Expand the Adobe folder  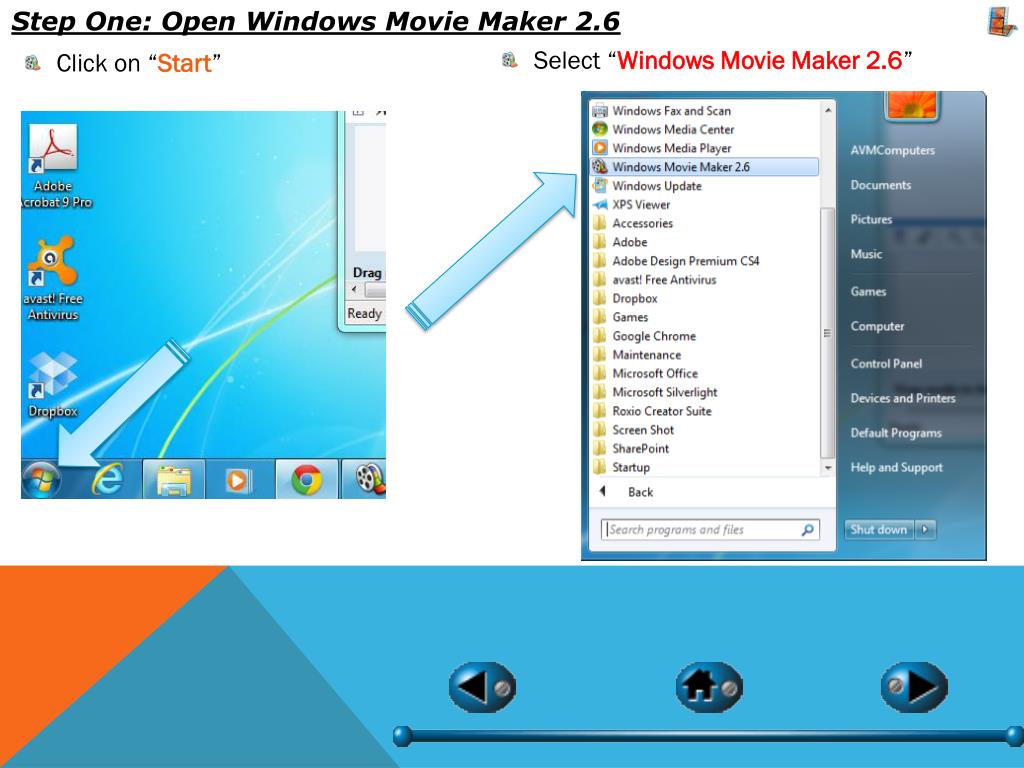click(x=704, y=242)
